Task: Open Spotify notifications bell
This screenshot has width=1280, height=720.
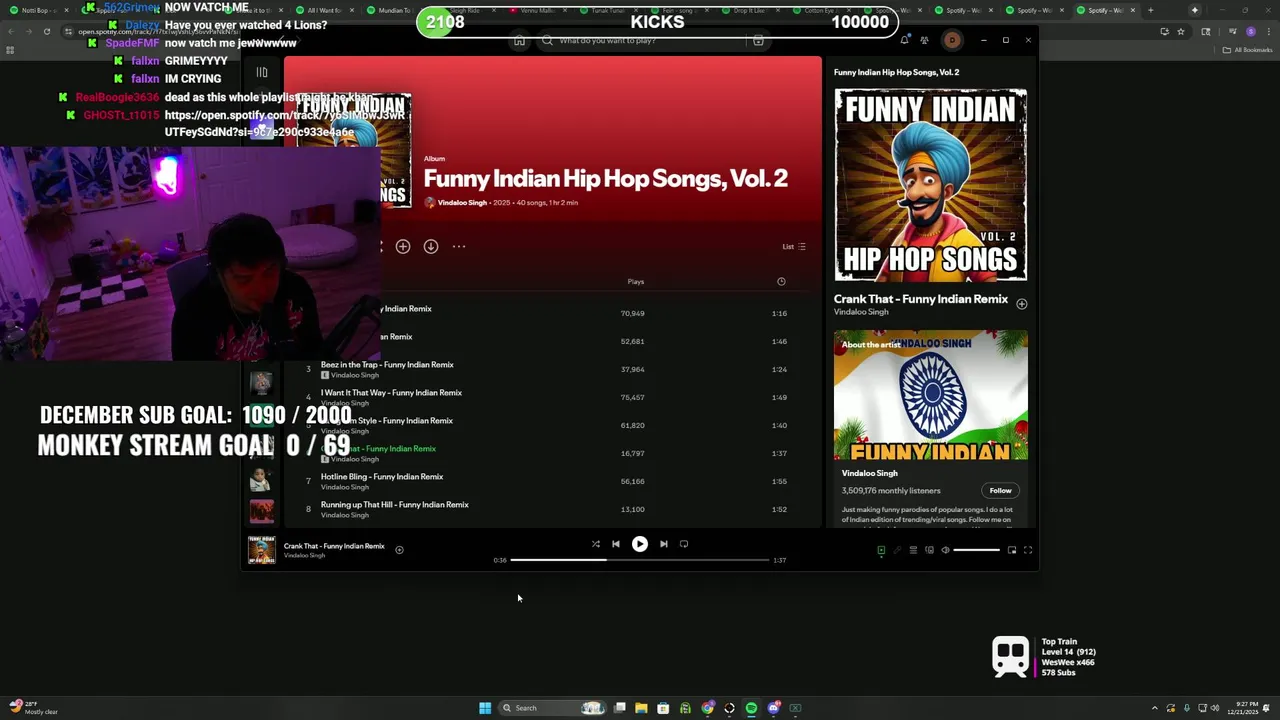Action: (904, 40)
